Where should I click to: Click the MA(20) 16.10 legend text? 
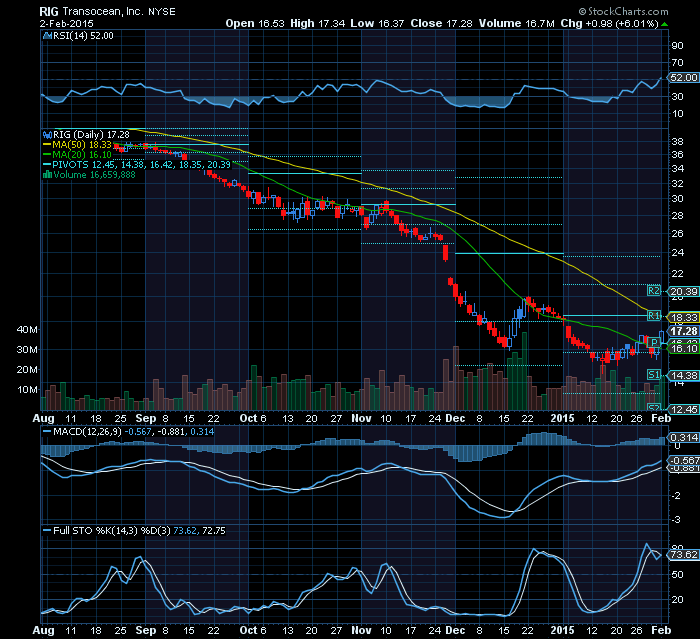click(82, 155)
